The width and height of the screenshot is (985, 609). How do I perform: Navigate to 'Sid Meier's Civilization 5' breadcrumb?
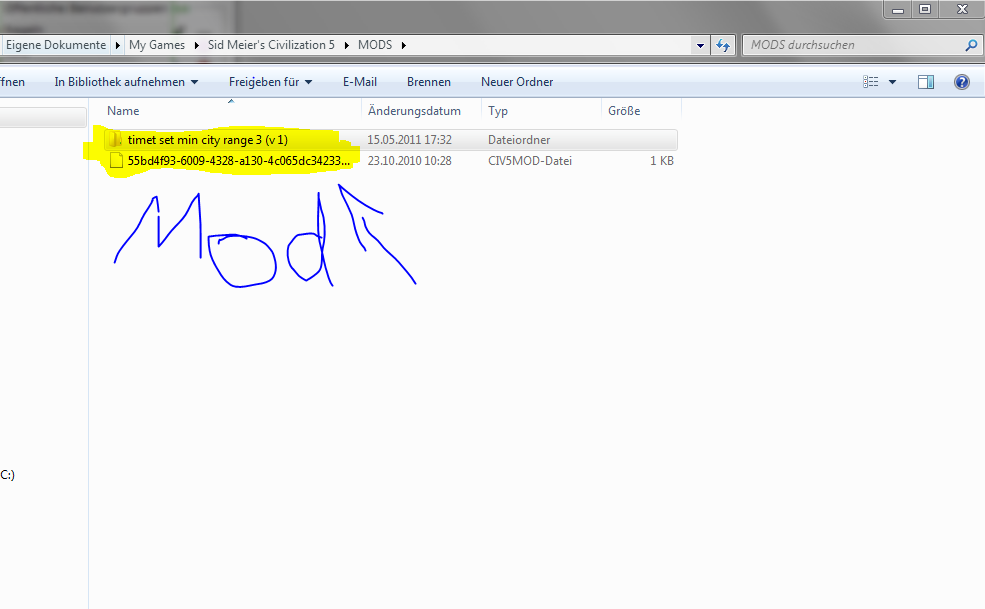tap(270, 45)
